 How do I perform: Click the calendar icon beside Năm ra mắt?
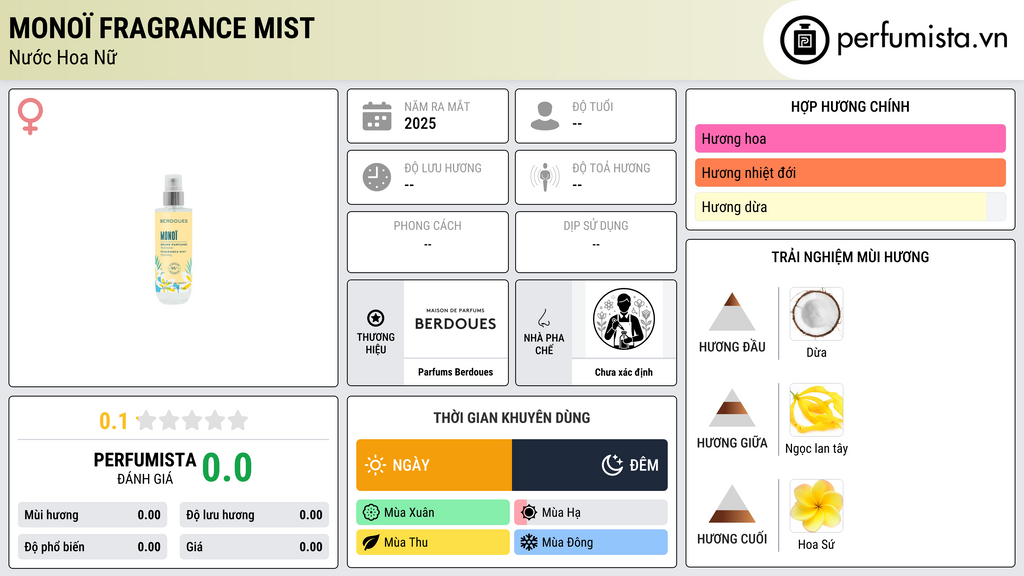click(377, 116)
